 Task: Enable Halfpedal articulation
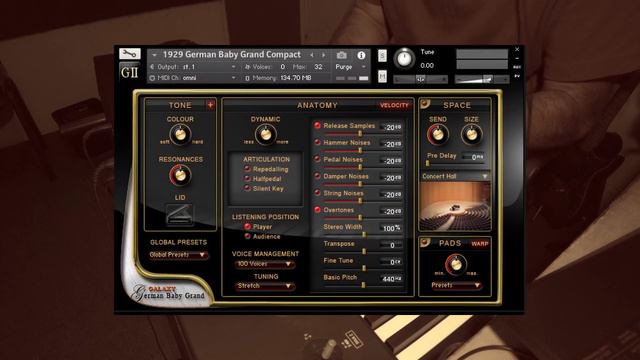(247, 178)
